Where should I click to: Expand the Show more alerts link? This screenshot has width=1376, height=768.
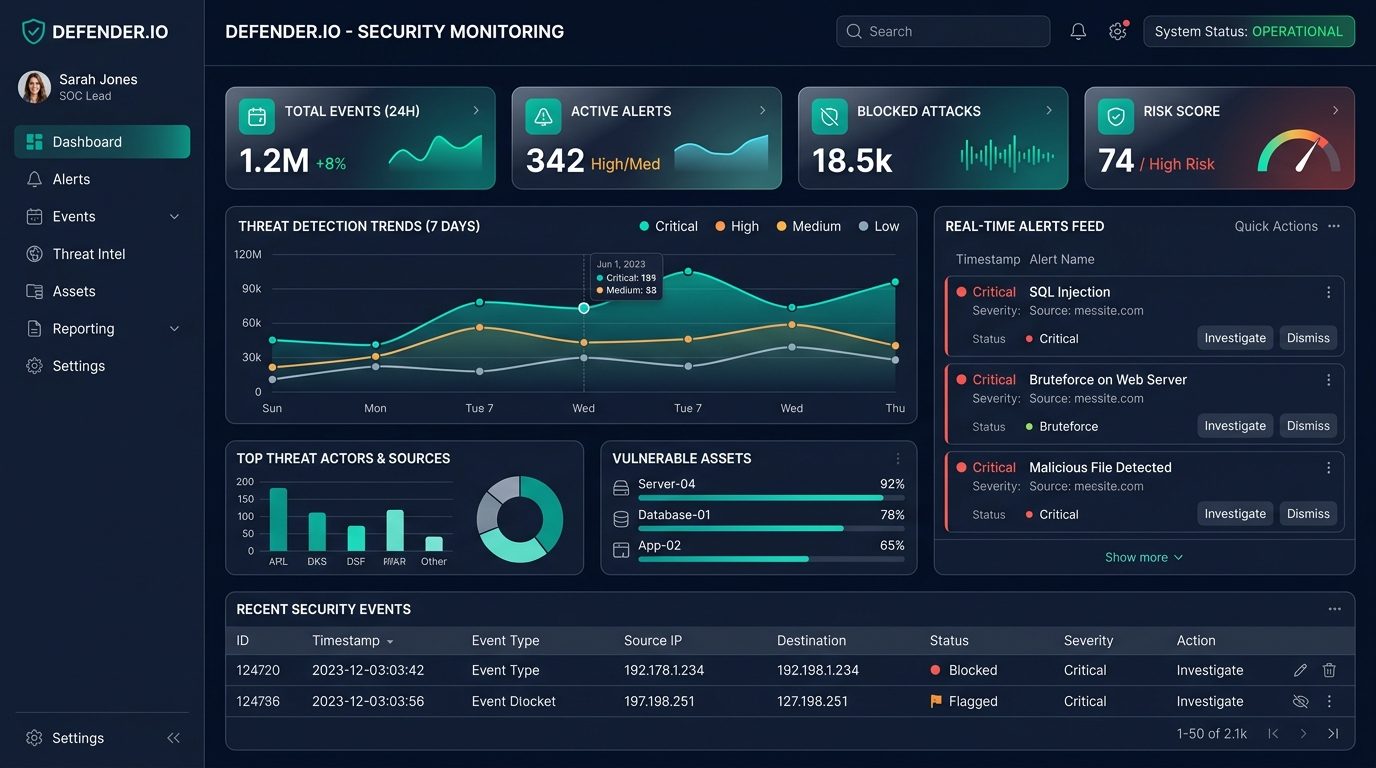(x=1144, y=558)
